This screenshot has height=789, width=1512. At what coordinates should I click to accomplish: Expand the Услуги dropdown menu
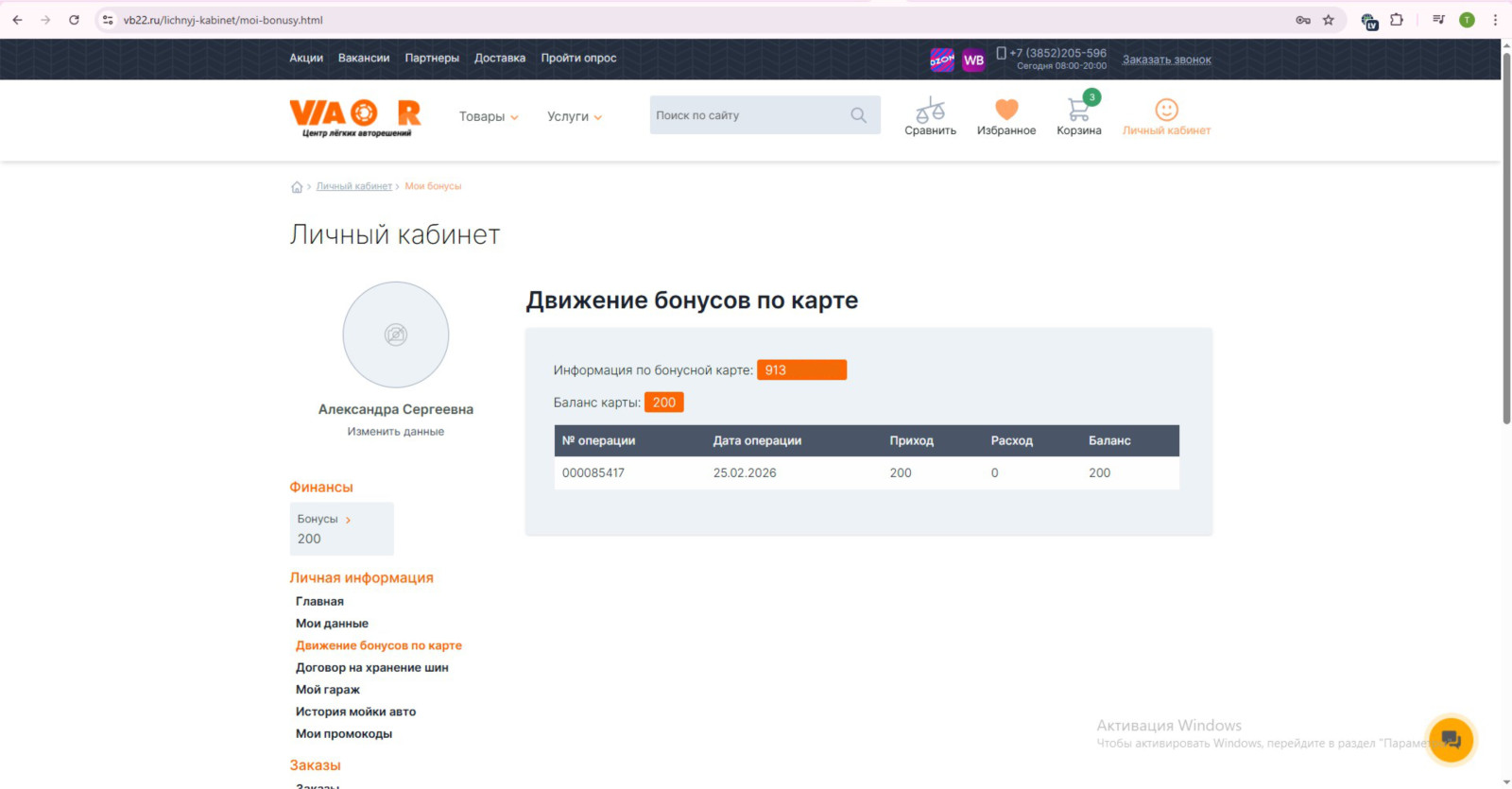click(x=575, y=117)
